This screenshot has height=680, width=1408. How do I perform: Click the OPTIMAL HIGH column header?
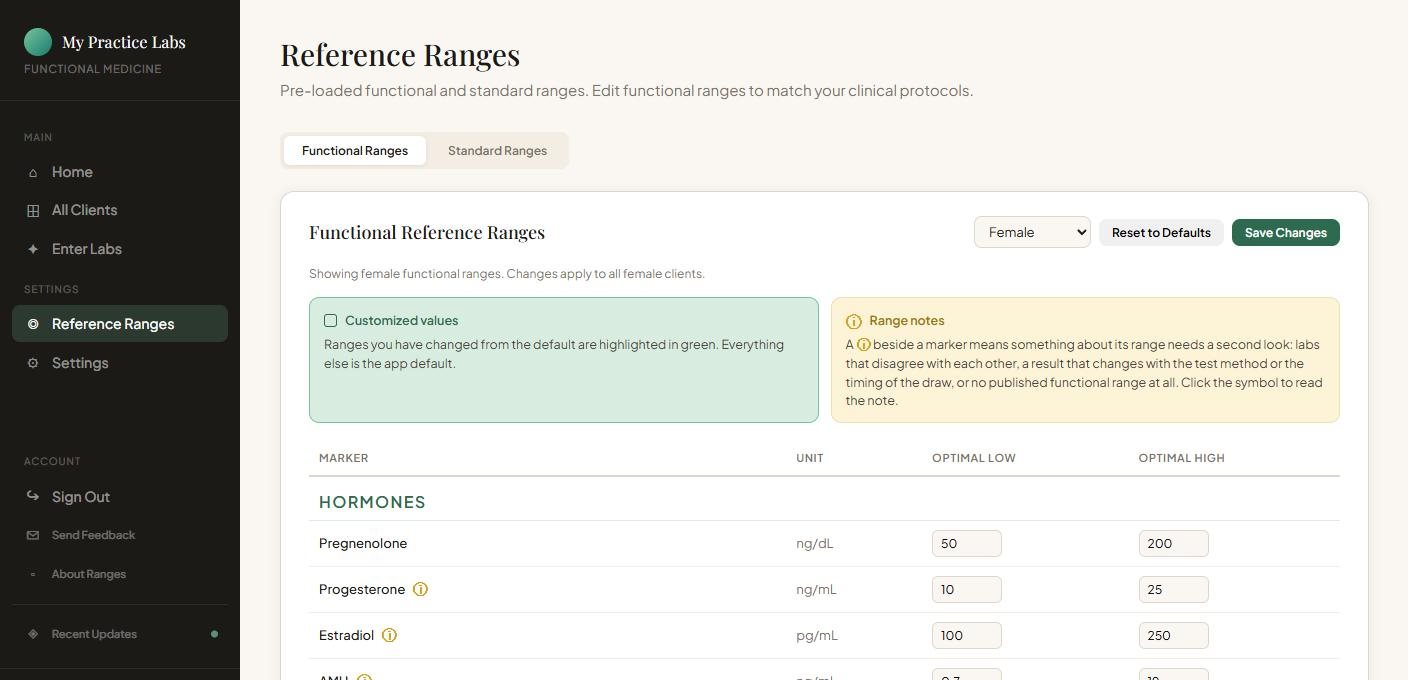pyautogui.click(x=1181, y=458)
